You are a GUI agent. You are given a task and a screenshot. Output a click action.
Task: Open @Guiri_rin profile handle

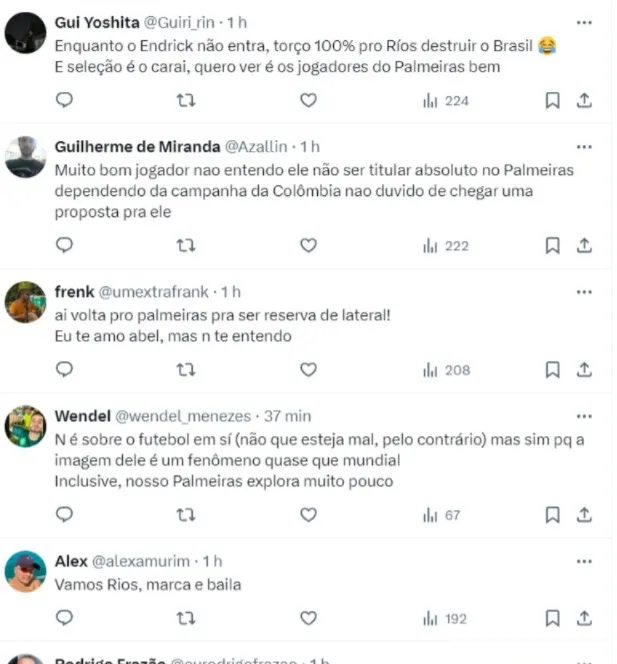pos(179,22)
